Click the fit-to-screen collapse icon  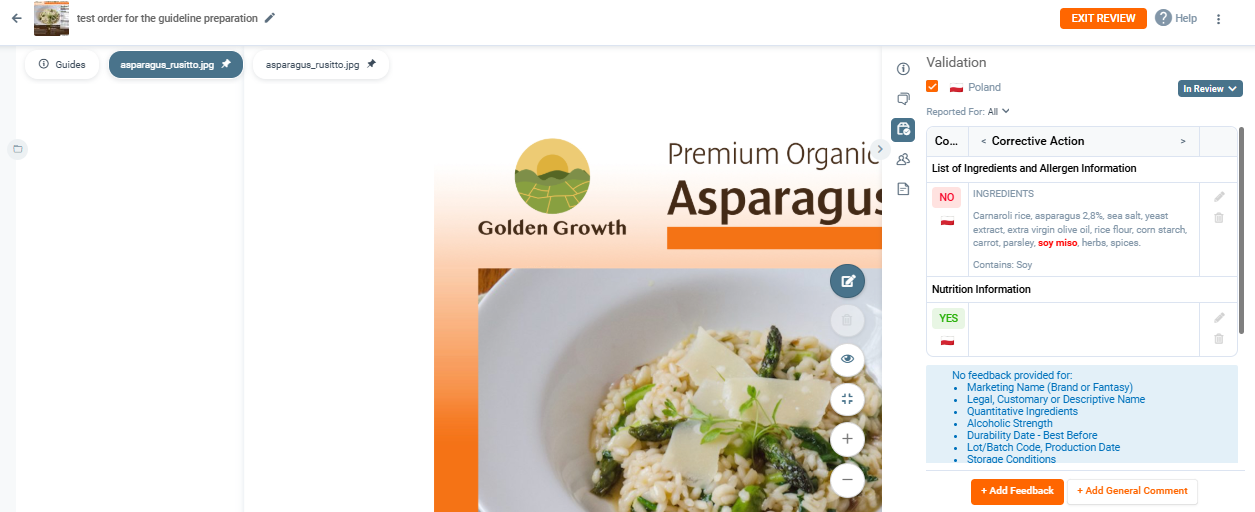point(847,399)
